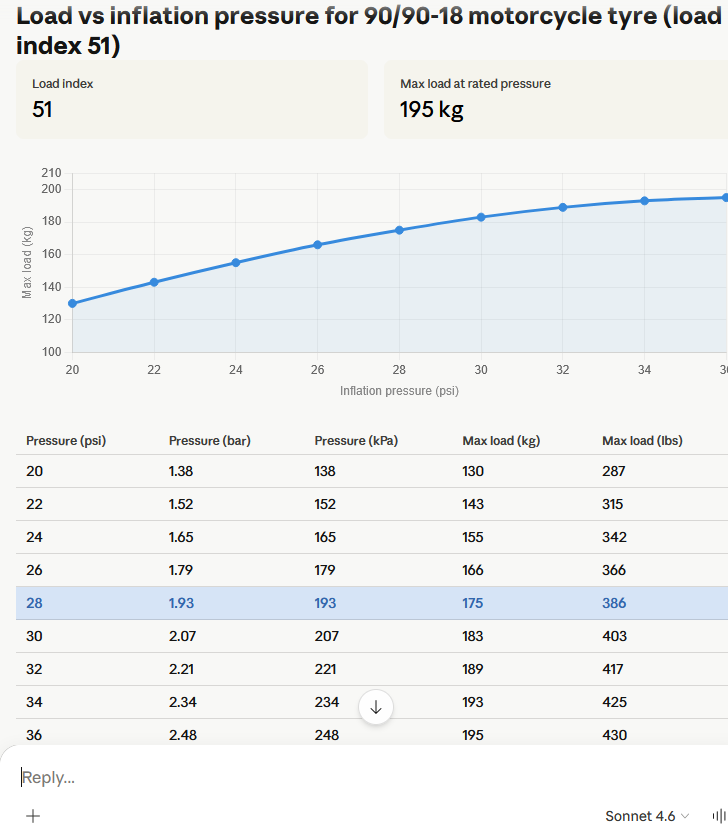Select the chart point at 28 psi
This screenshot has height=828, width=728.
tap(399, 230)
